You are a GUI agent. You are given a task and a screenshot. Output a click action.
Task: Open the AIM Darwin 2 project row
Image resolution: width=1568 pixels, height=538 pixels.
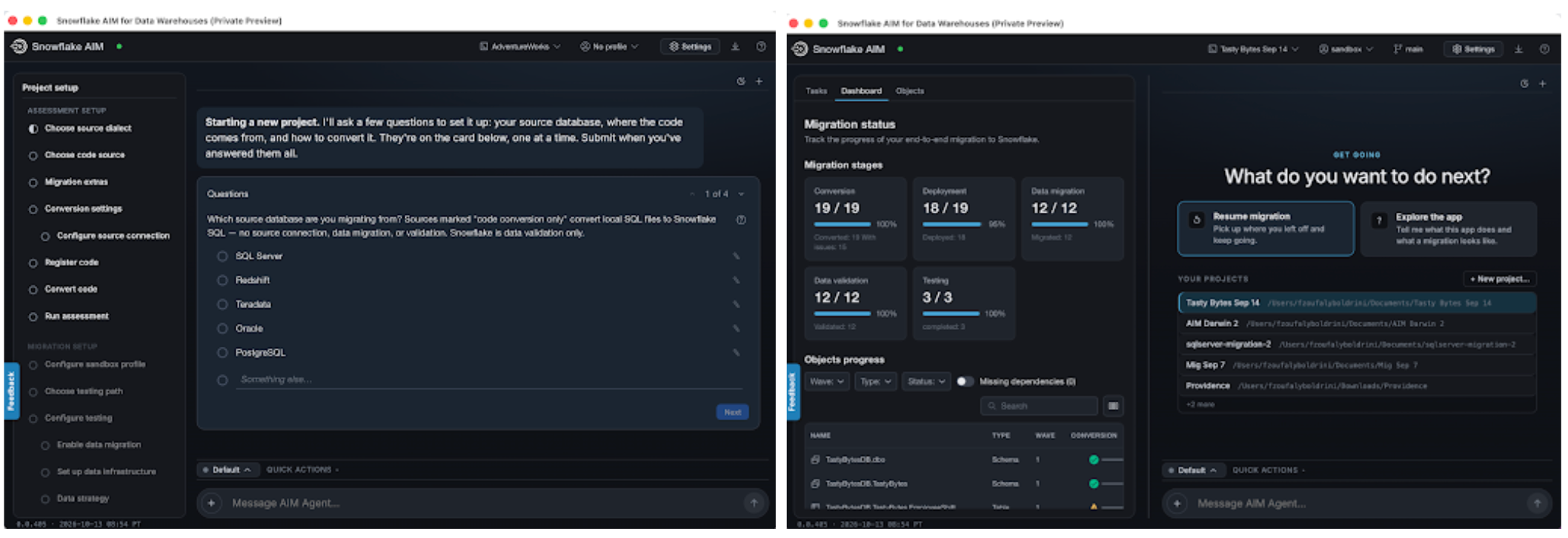pos(1357,324)
